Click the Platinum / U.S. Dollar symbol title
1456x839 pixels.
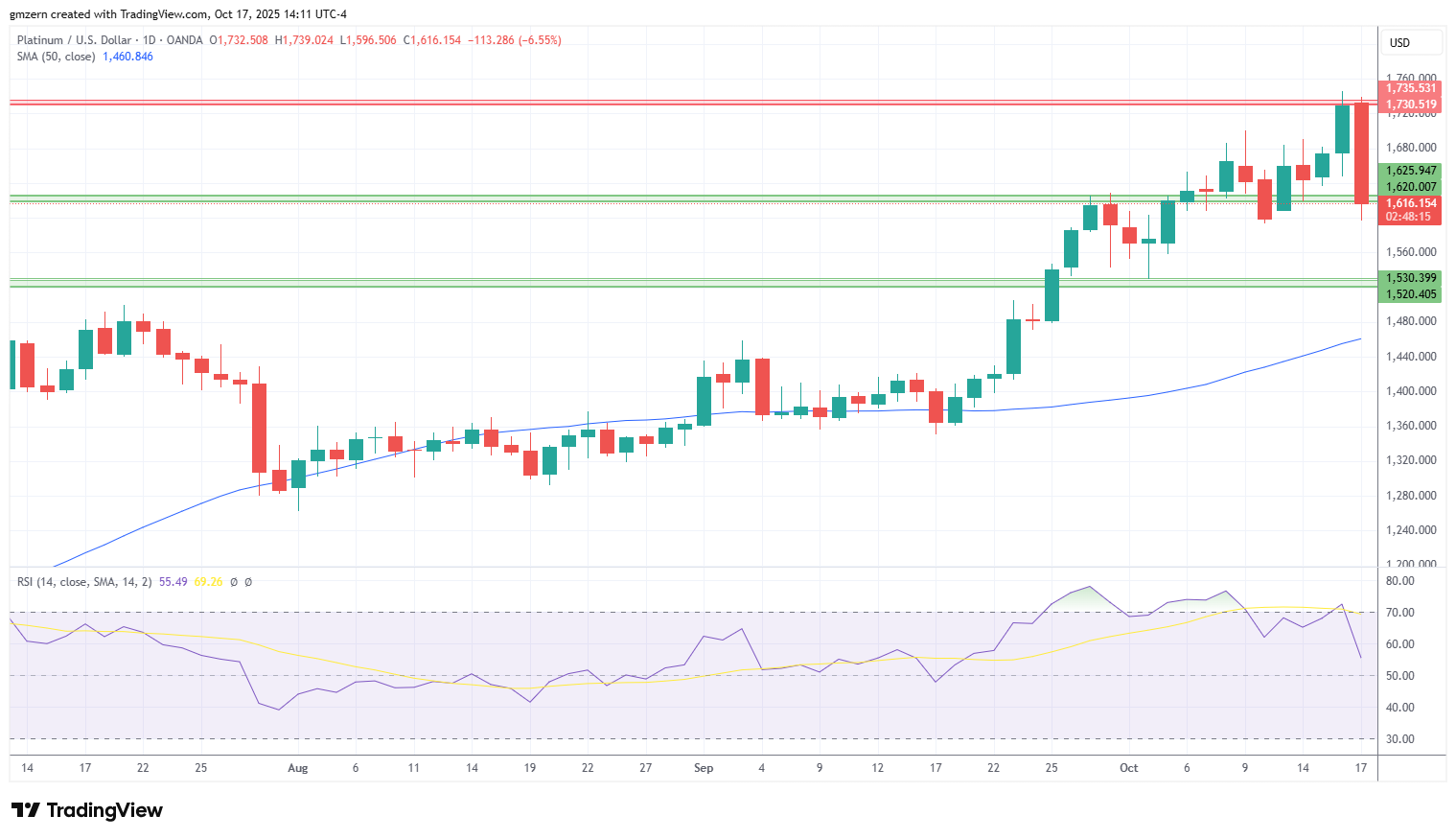coord(74,40)
